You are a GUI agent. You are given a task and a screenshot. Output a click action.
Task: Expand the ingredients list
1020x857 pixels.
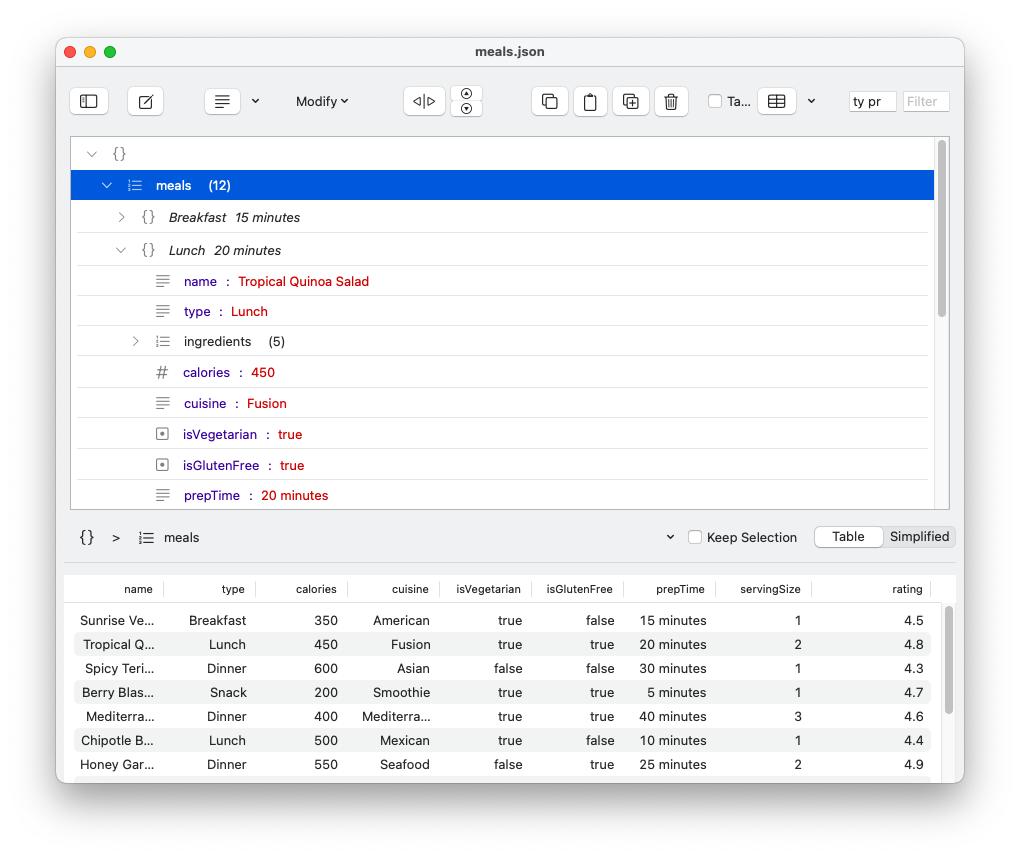point(135,341)
